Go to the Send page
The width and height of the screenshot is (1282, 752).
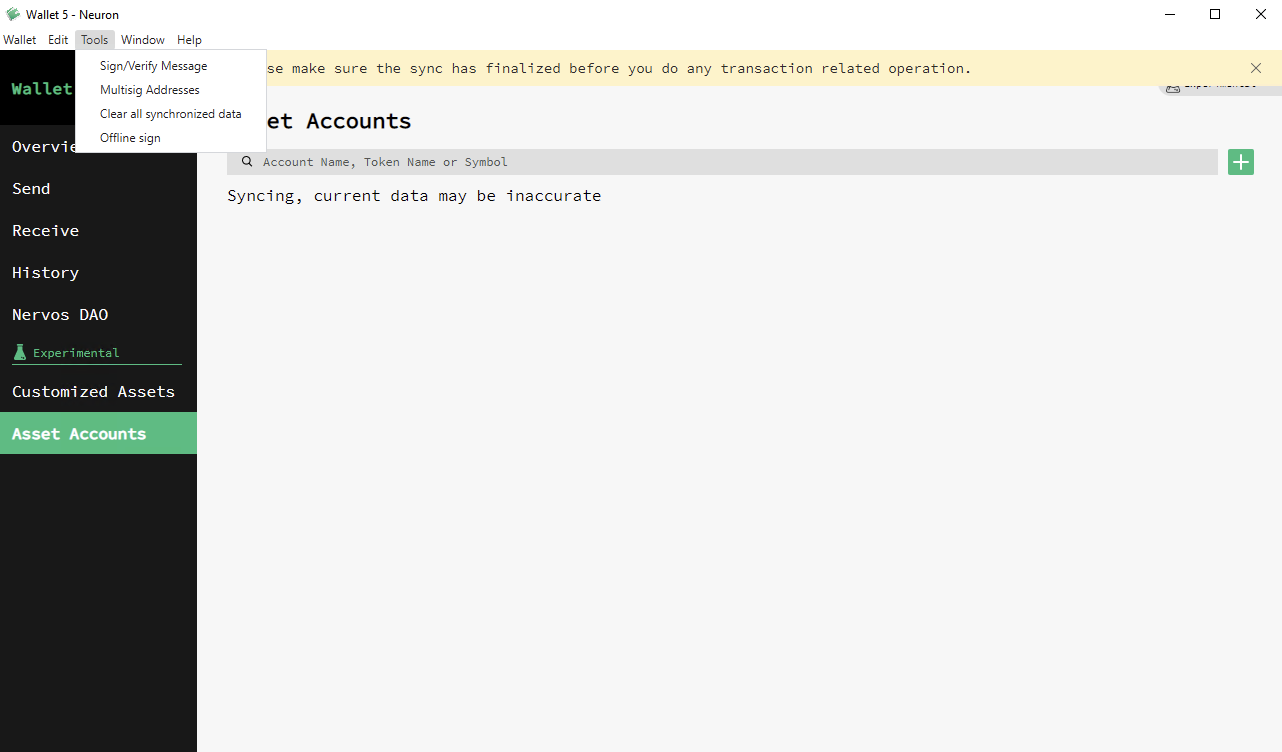[x=31, y=188]
